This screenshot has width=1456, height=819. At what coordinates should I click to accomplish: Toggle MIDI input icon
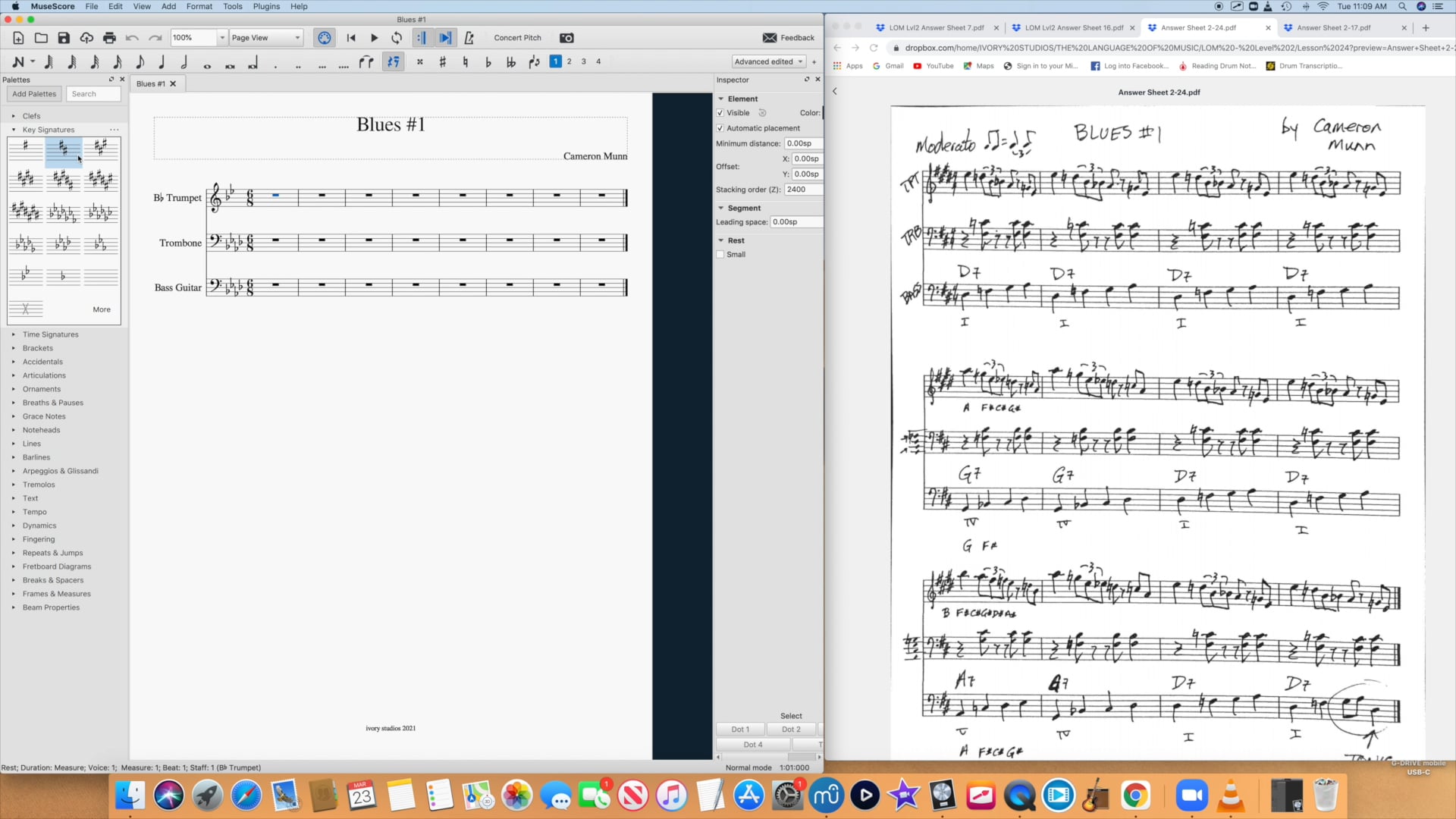325,38
